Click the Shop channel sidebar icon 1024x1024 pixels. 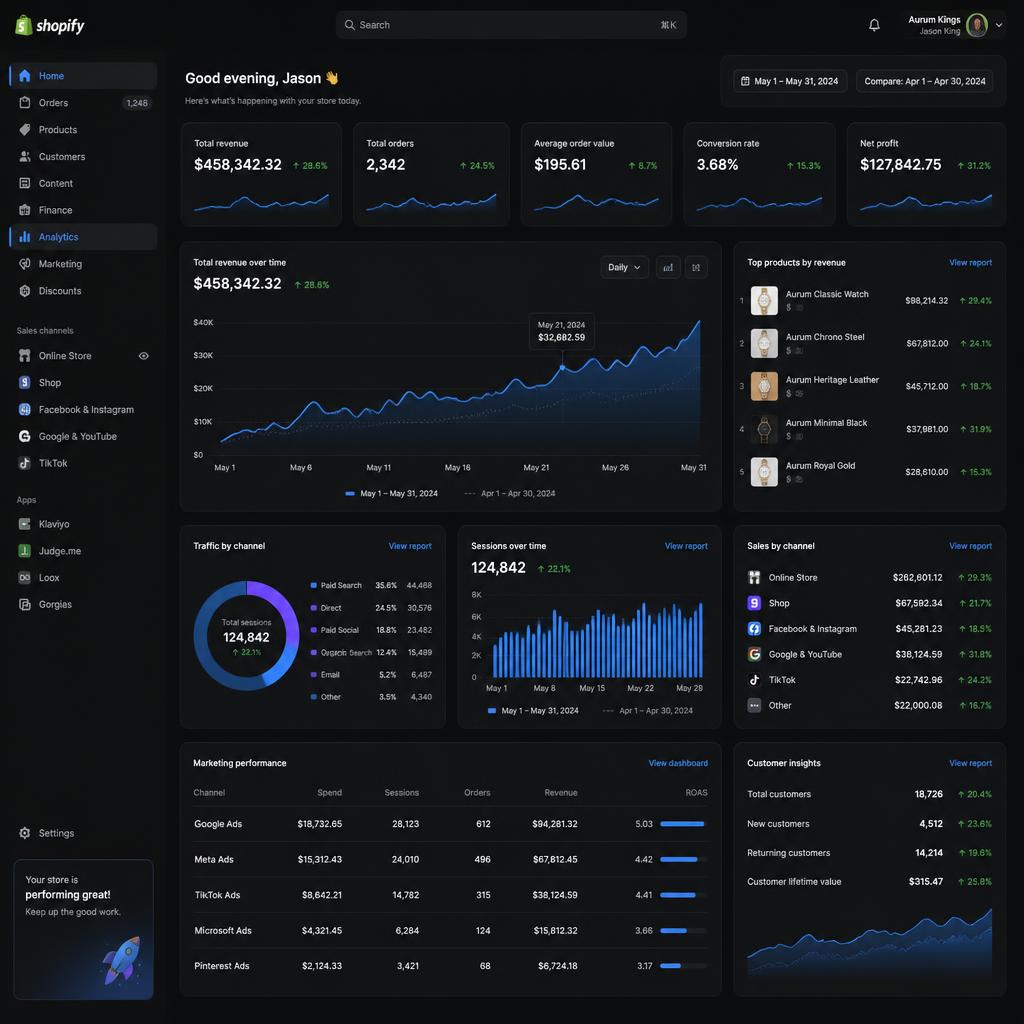point(25,382)
